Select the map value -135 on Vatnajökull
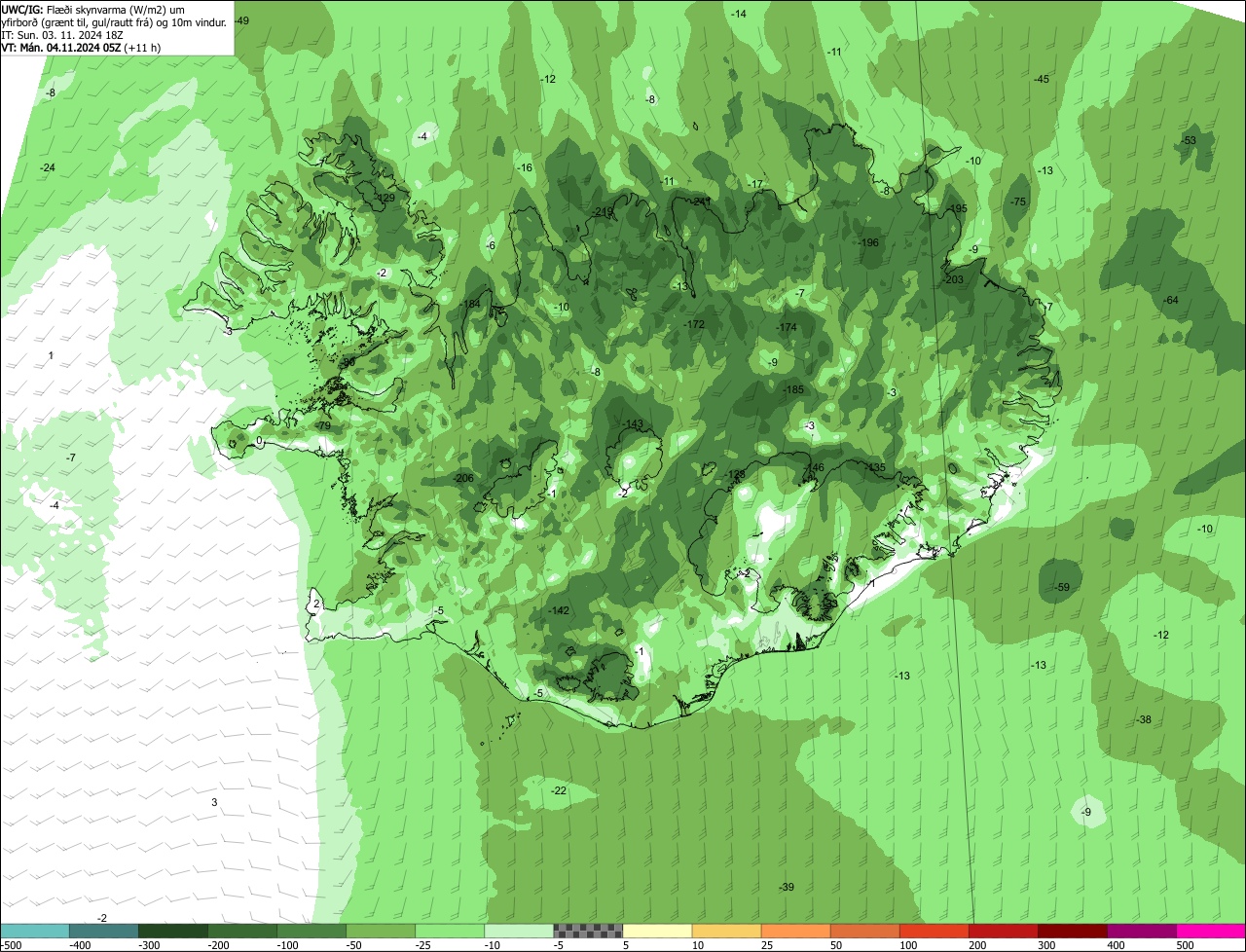The width and height of the screenshot is (1246, 952). tap(875, 467)
